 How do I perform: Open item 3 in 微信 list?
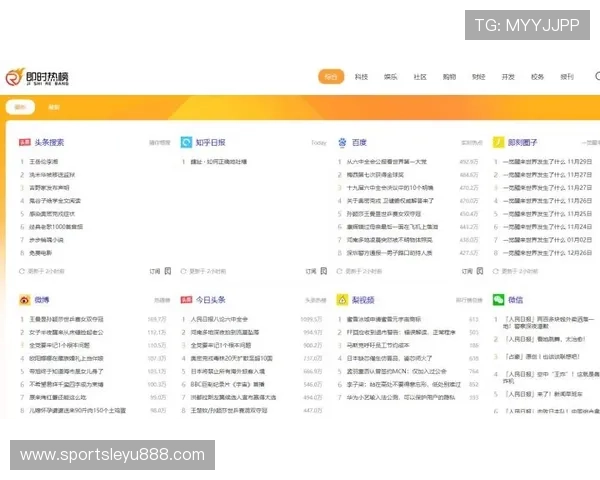coord(542,357)
